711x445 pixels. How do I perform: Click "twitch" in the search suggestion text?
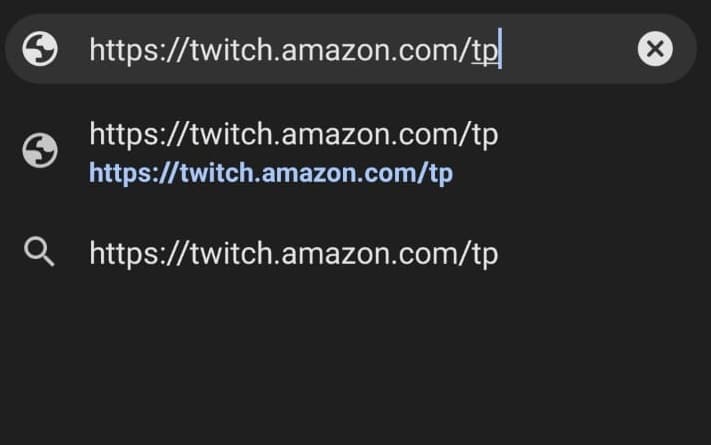tap(231, 253)
